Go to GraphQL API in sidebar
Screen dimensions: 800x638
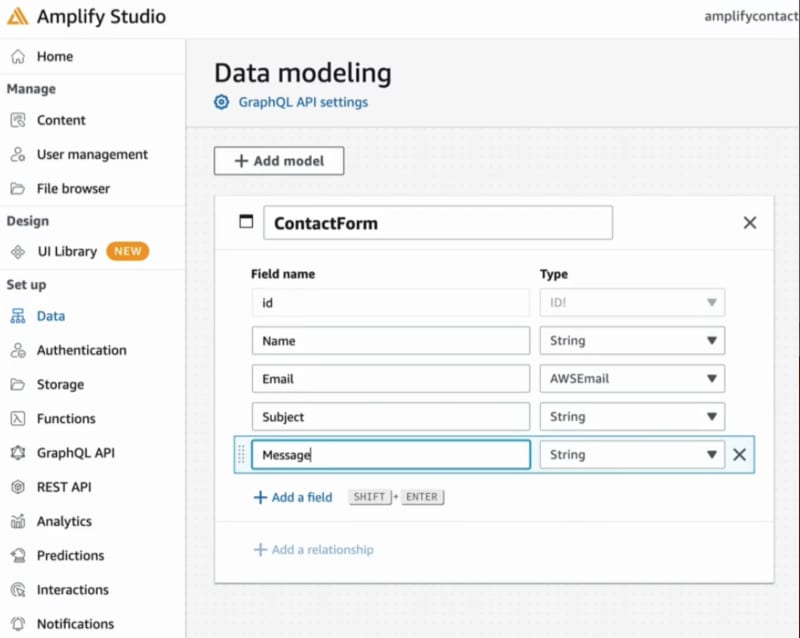76,453
